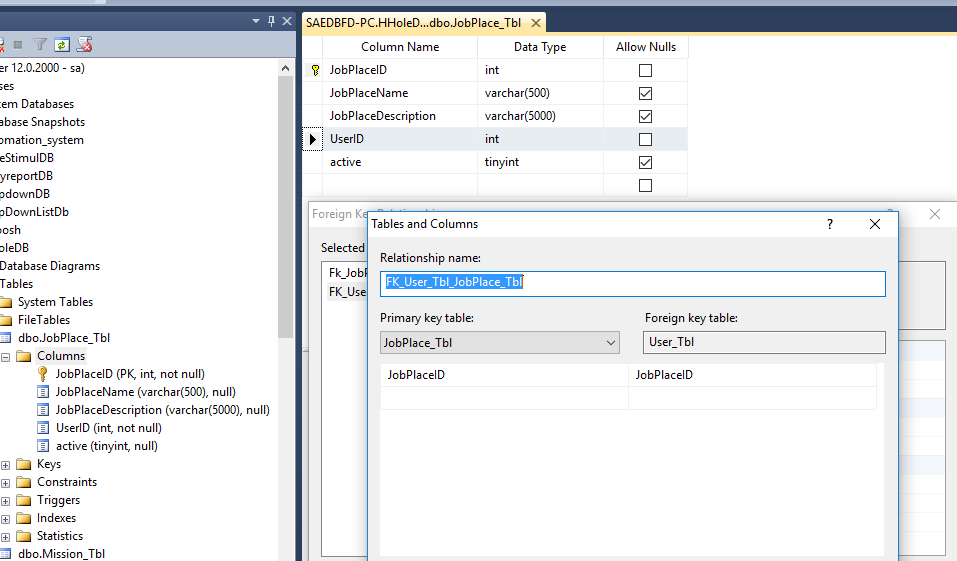Select foreign key column cell JobPlaceID in dialog
This screenshot has width=957, height=561.
[752, 375]
